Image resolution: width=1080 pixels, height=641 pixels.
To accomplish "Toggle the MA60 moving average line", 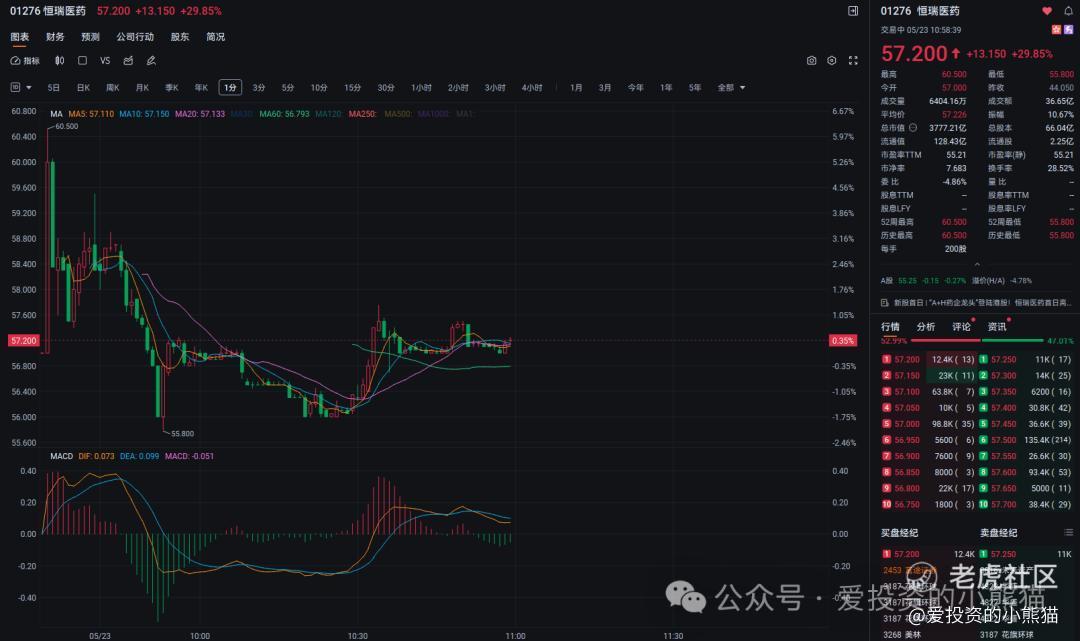I will pyautogui.click(x=283, y=114).
